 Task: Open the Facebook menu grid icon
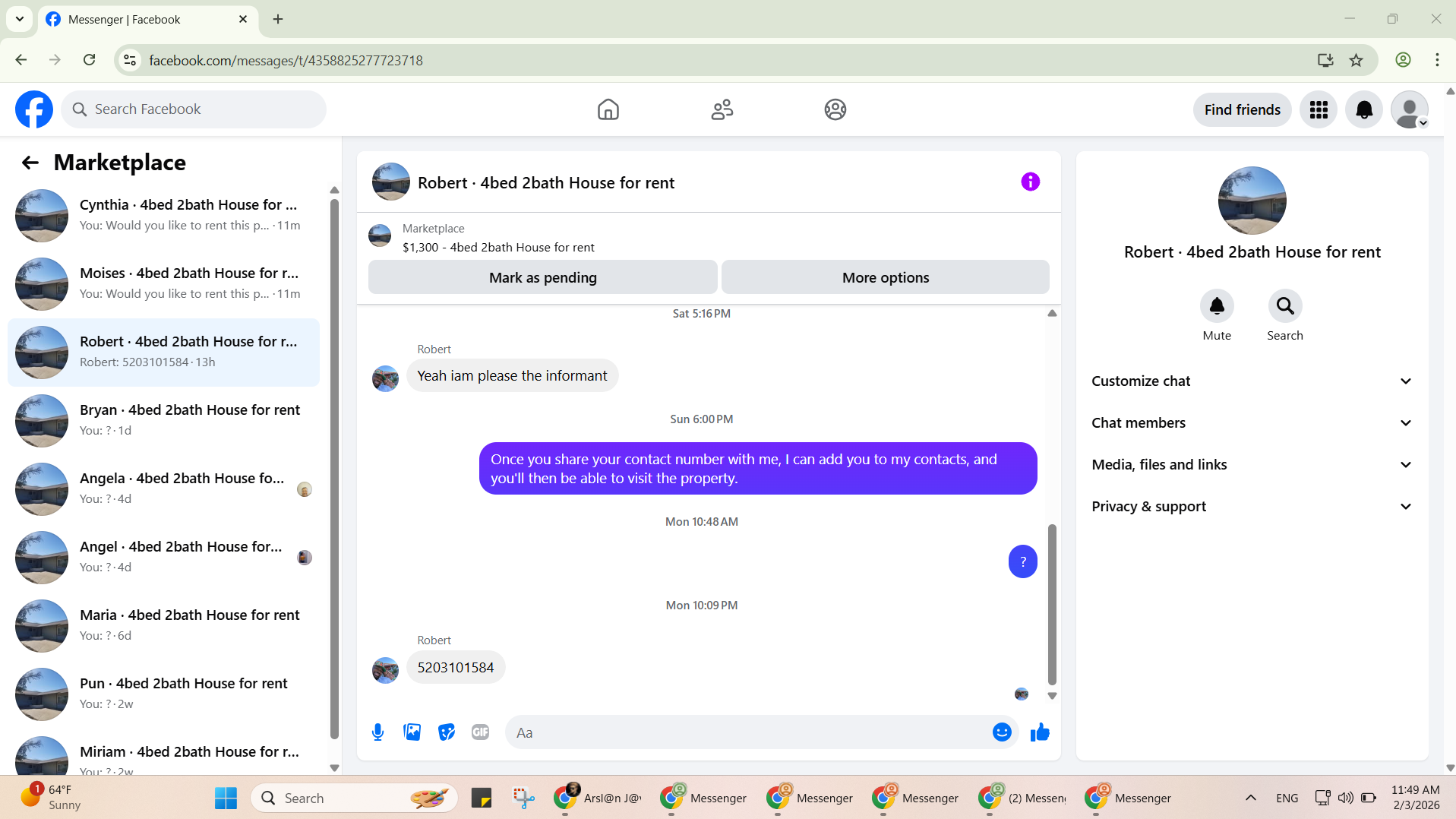pos(1319,109)
